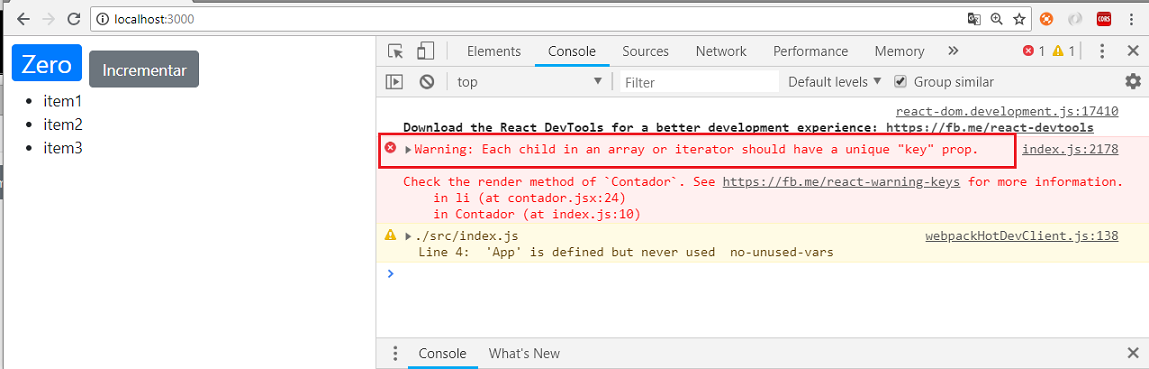Focus the console Filter field
The height and width of the screenshot is (369, 1149).
(x=700, y=82)
